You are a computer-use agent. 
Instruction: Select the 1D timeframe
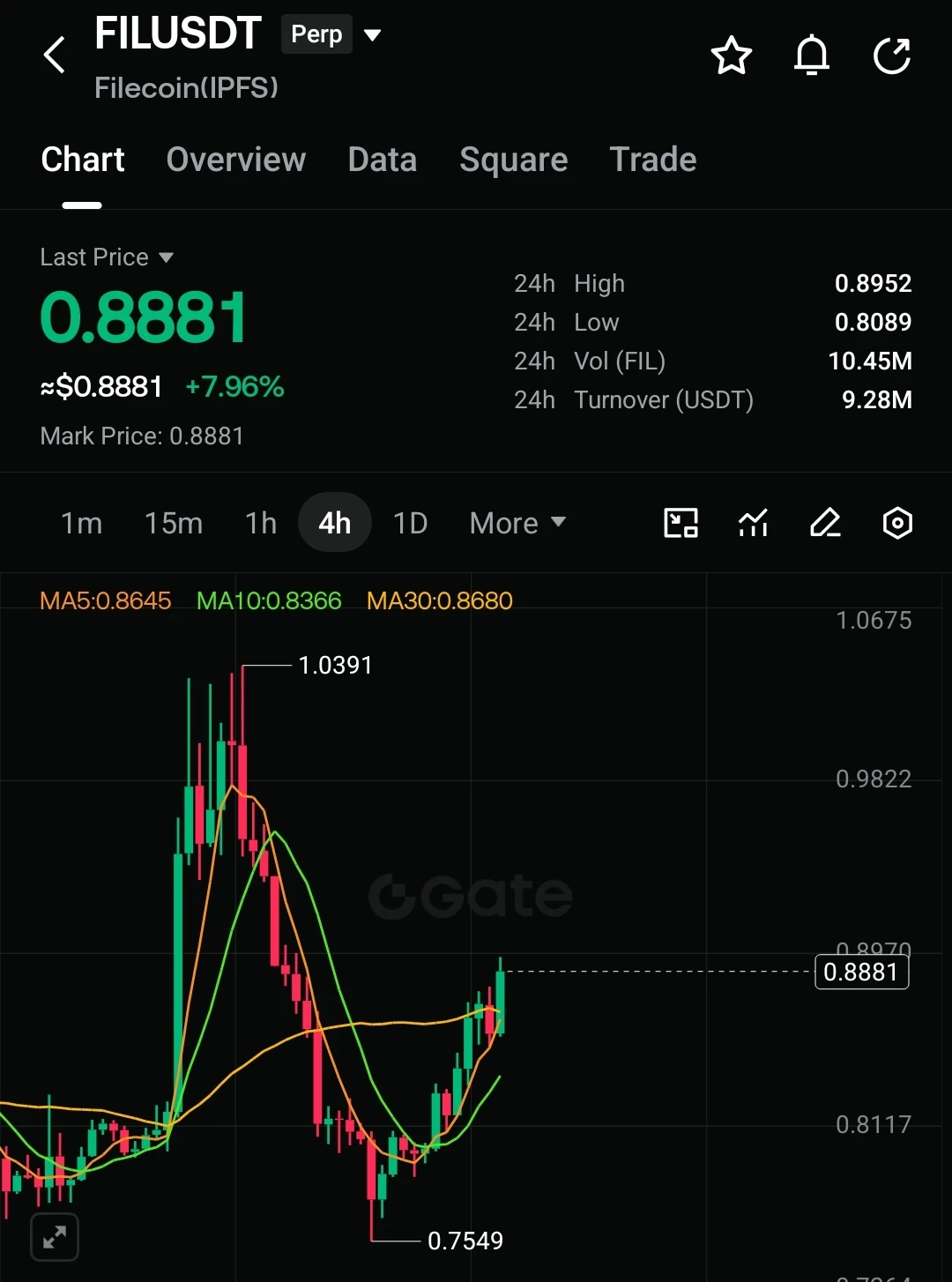411,523
